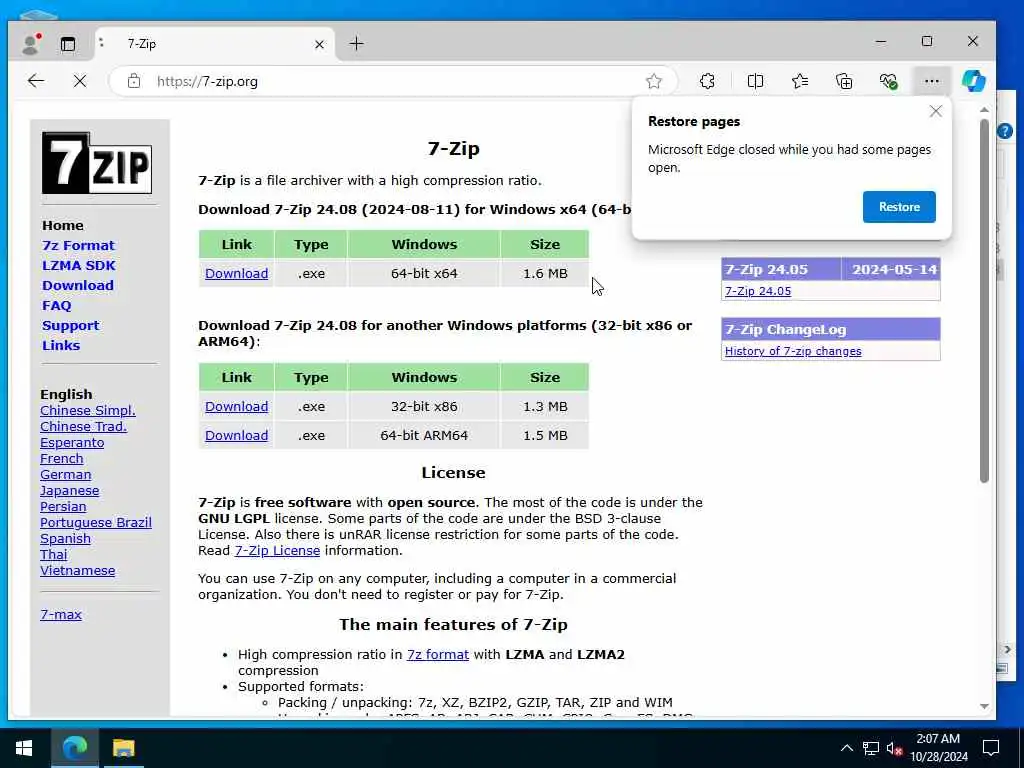1024x768 pixels.
Task: Click the Restore button
Action: (899, 207)
